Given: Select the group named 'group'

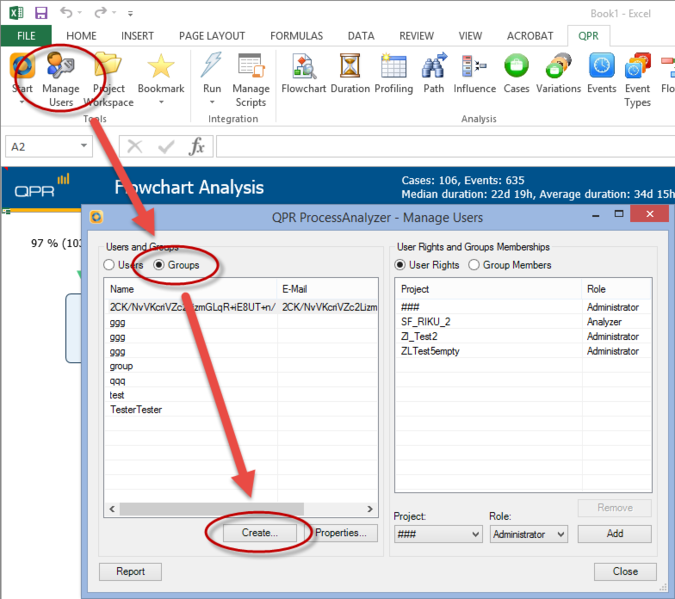Looking at the screenshot, I should 241,366.
